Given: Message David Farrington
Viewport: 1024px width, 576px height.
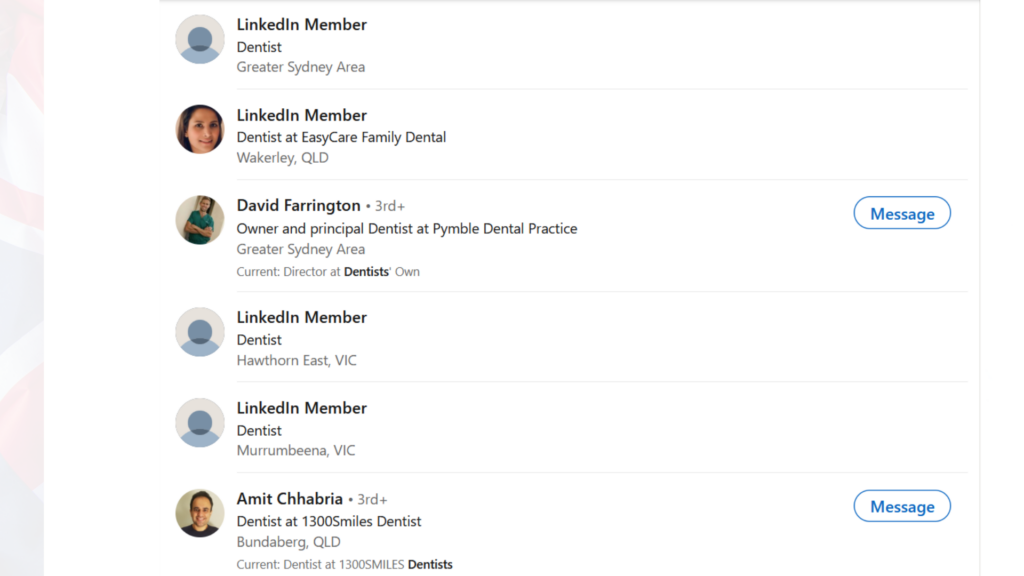Looking at the screenshot, I should click(901, 212).
